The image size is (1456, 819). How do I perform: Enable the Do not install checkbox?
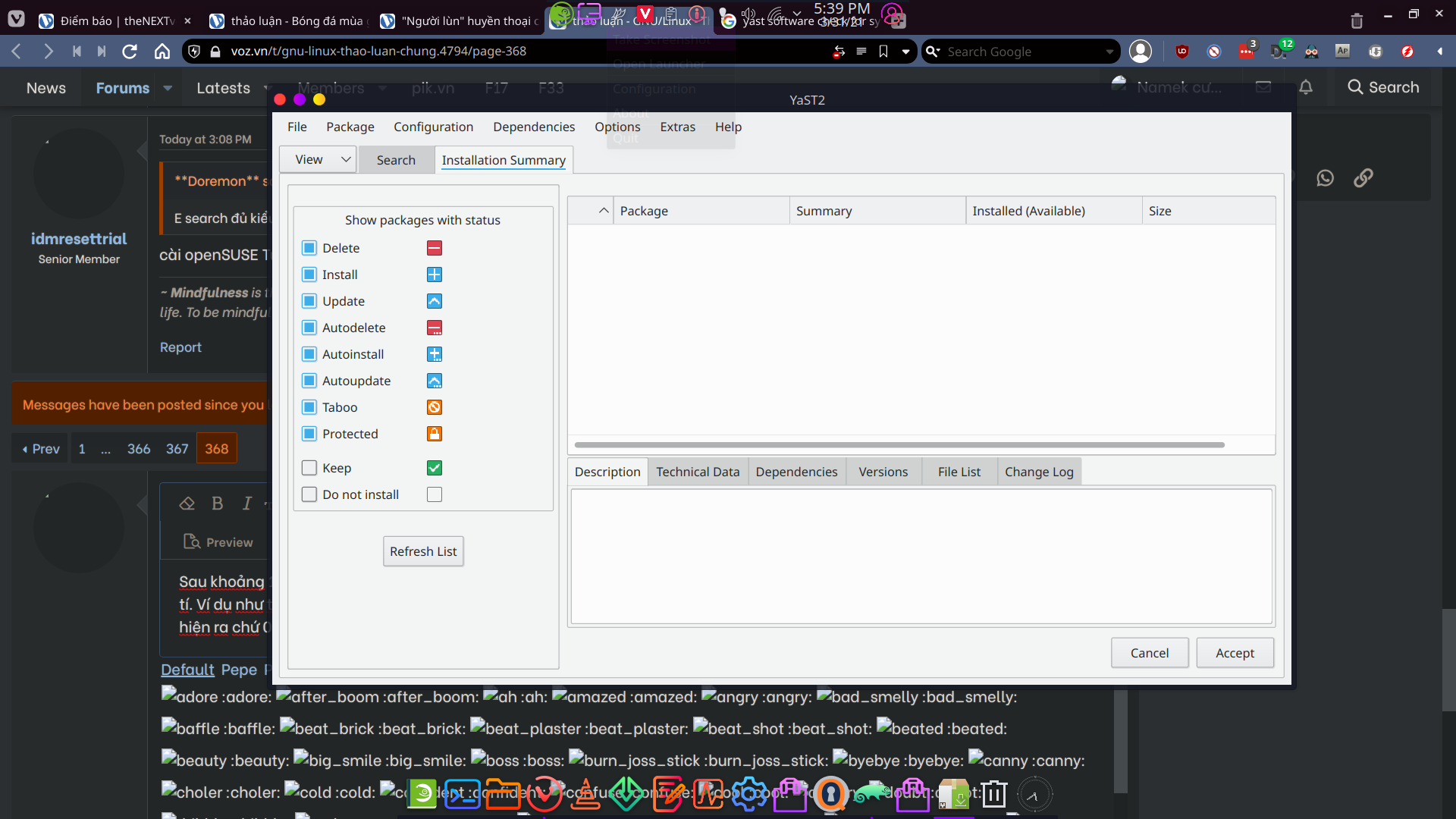point(309,494)
